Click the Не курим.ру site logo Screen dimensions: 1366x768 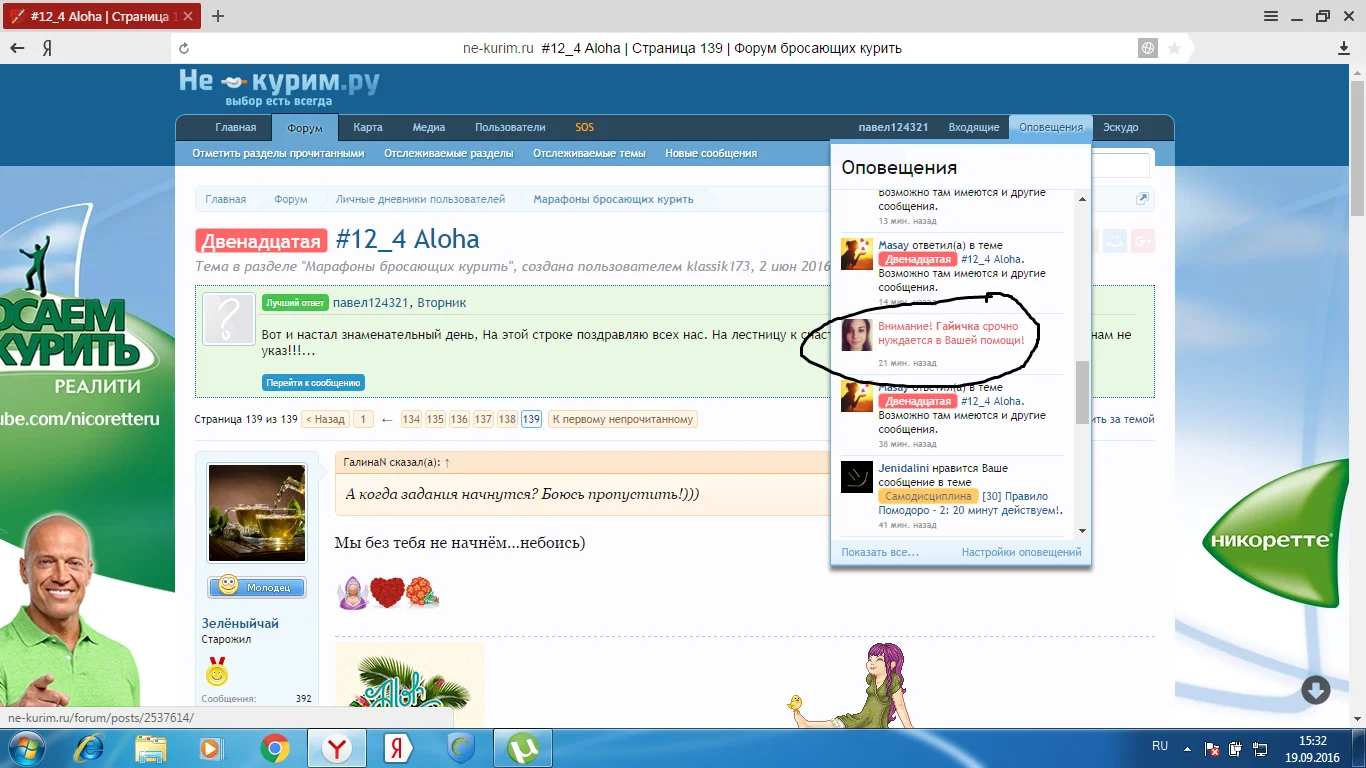click(279, 87)
